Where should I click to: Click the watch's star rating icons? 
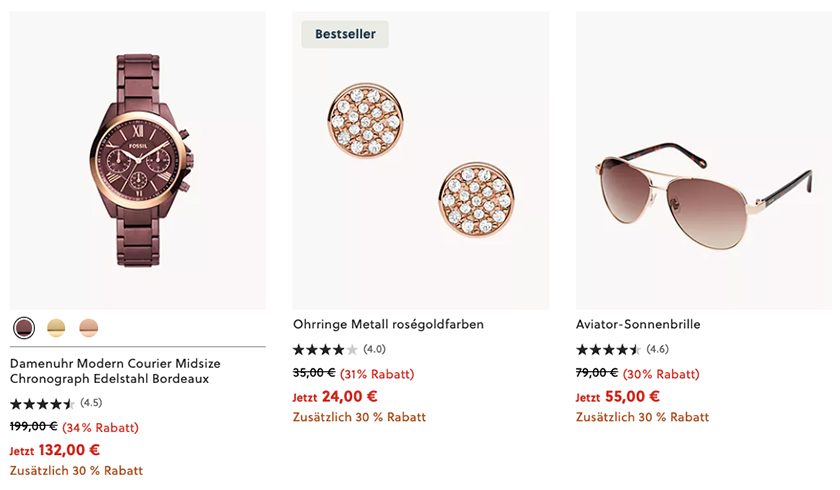(42, 404)
